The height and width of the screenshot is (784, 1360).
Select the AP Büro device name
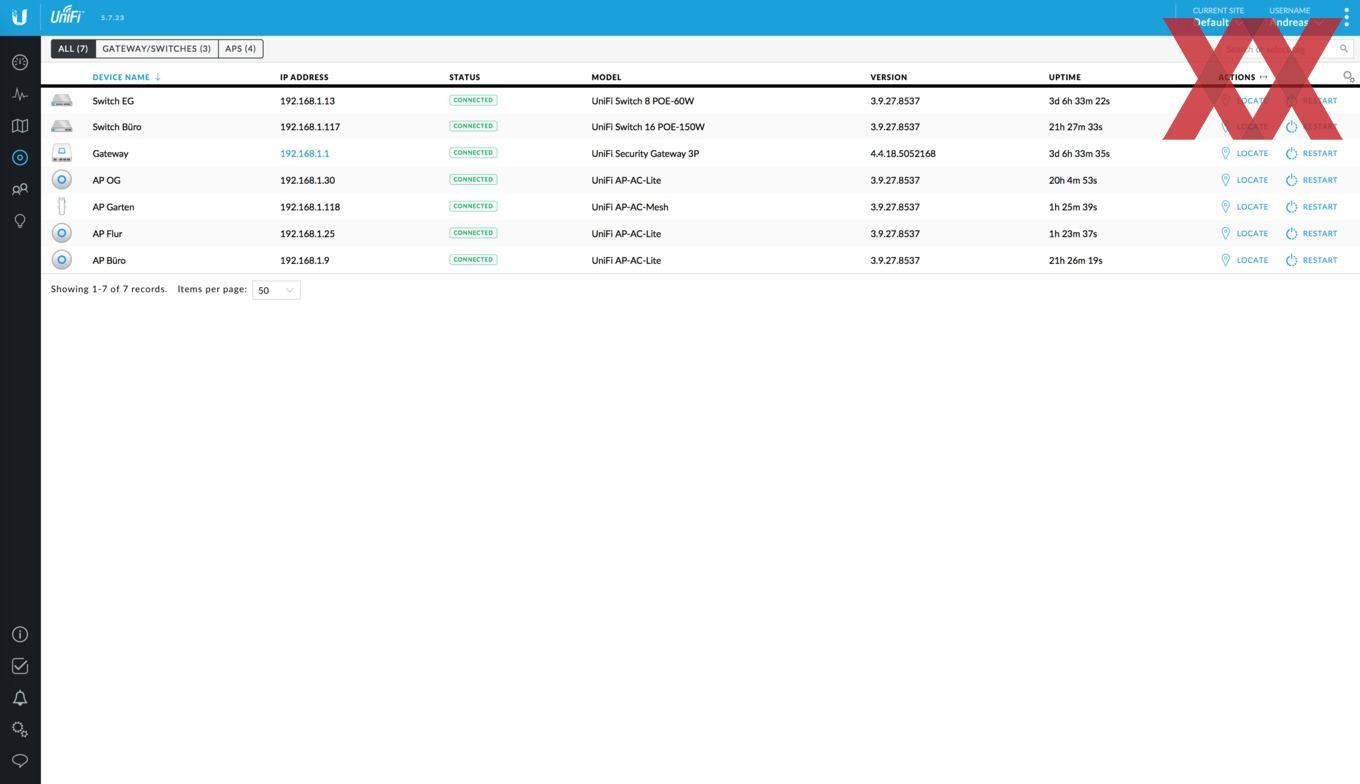tap(109, 260)
